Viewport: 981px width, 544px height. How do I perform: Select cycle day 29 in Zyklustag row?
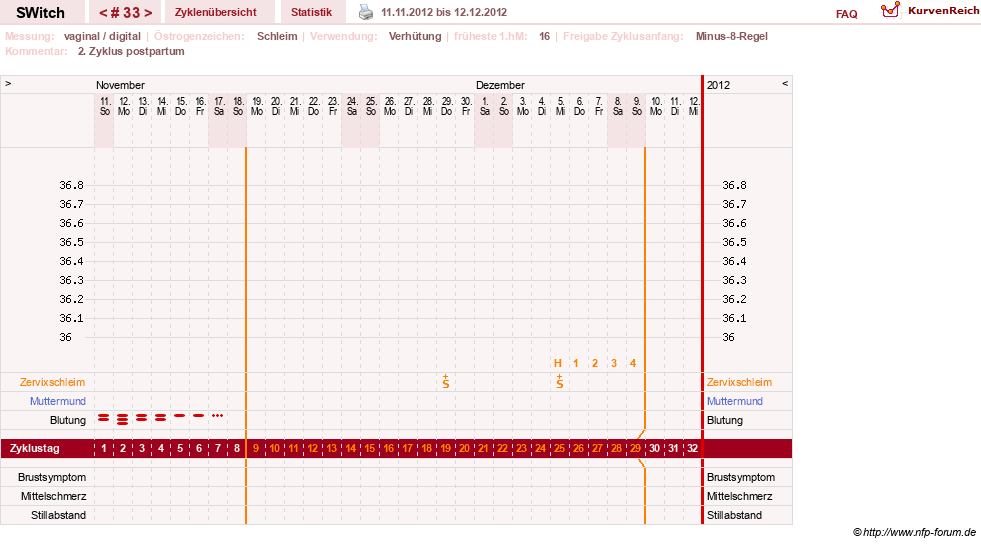pos(635,448)
